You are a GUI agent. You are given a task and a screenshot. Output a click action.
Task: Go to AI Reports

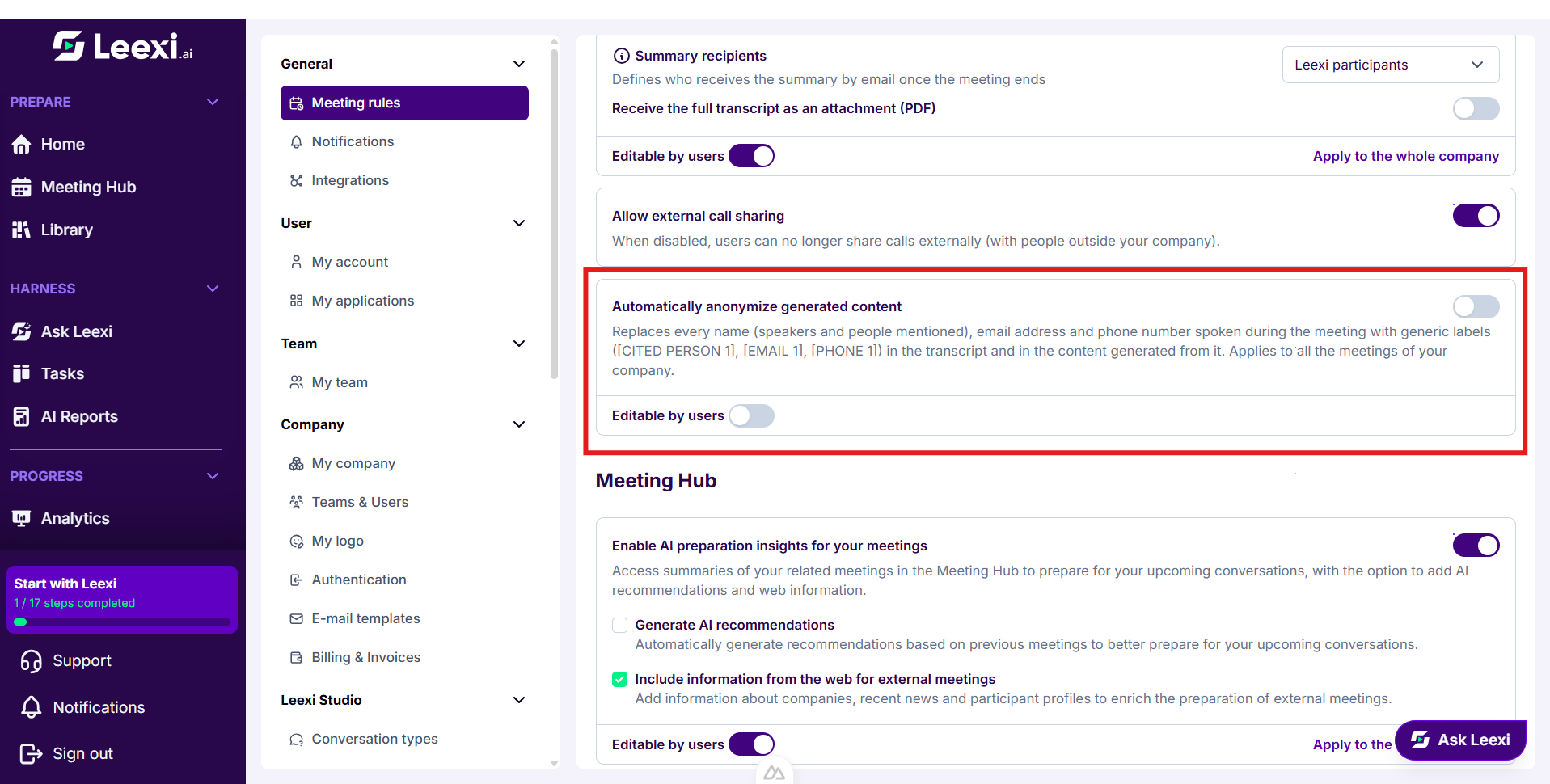[79, 416]
